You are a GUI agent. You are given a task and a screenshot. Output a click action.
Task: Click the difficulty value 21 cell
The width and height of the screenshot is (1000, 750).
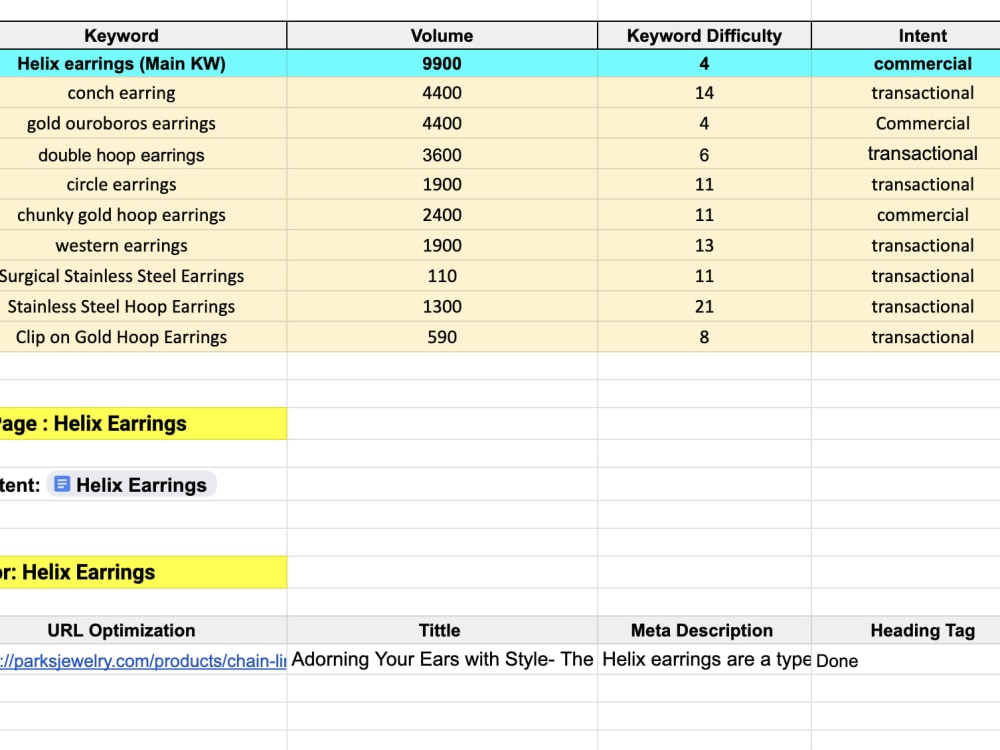704,307
